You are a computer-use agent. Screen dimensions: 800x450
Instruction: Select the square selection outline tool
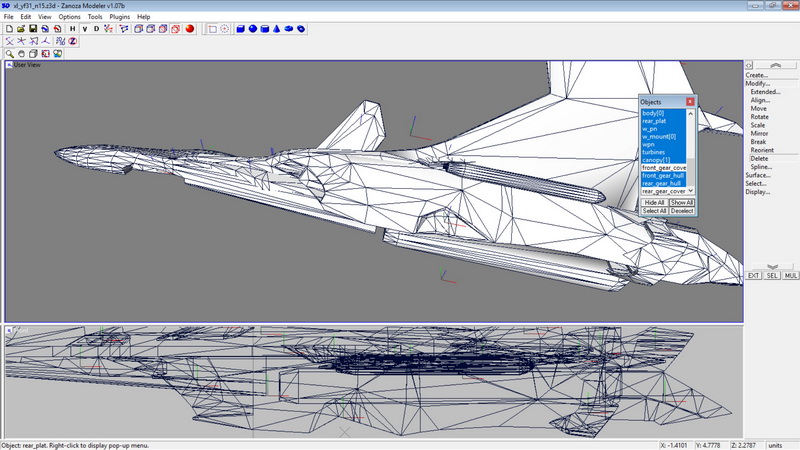click(x=213, y=29)
